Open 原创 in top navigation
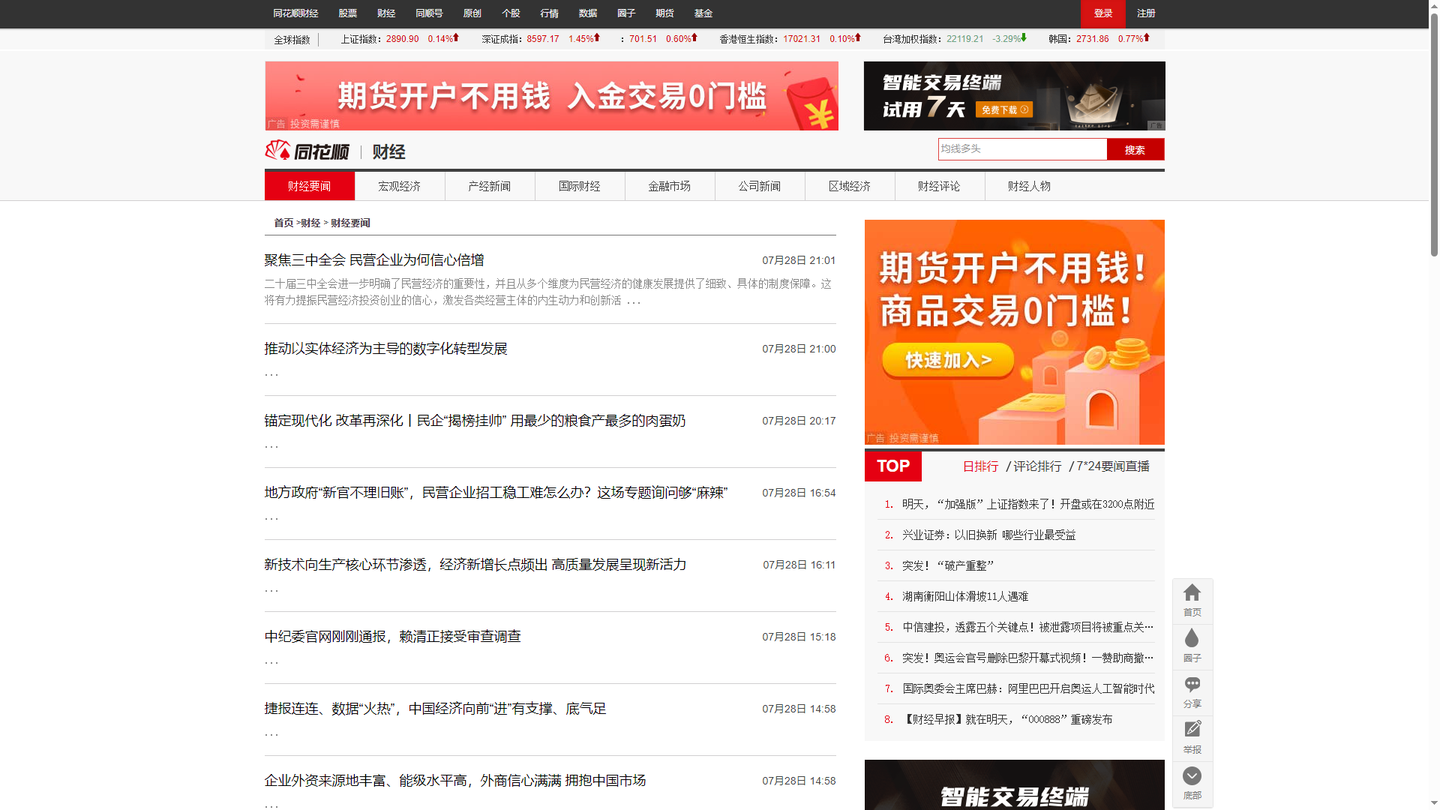 click(472, 14)
